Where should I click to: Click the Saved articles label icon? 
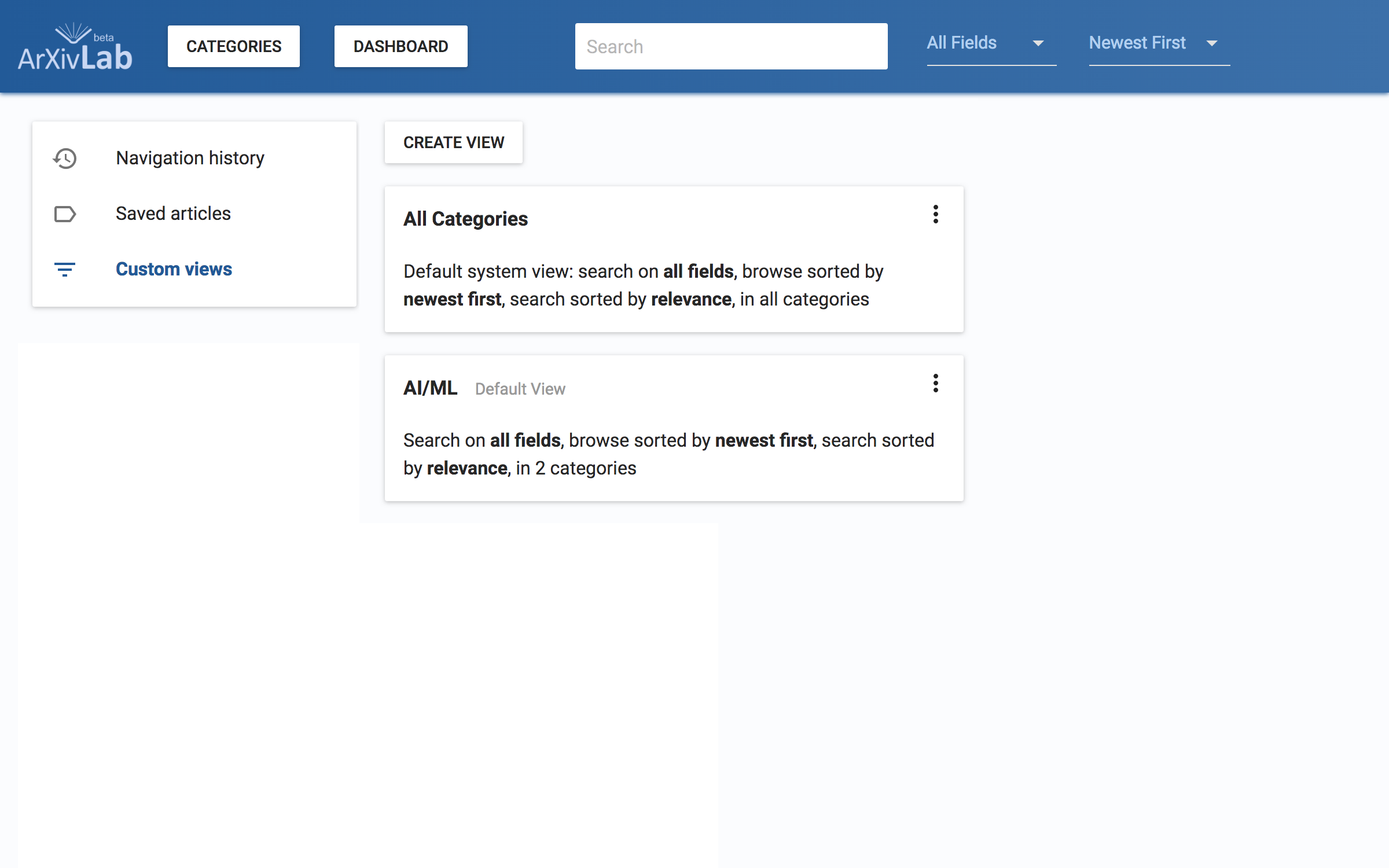coord(65,214)
